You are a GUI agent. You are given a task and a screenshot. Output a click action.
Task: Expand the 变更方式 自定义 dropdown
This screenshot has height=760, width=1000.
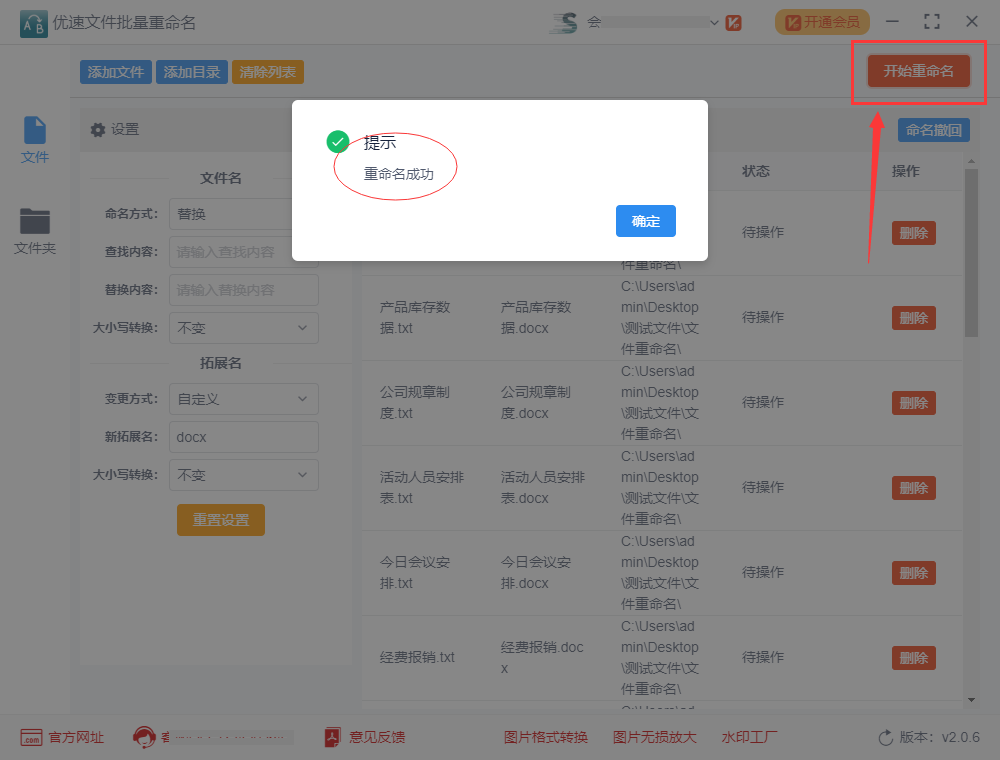click(x=243, y=399)
